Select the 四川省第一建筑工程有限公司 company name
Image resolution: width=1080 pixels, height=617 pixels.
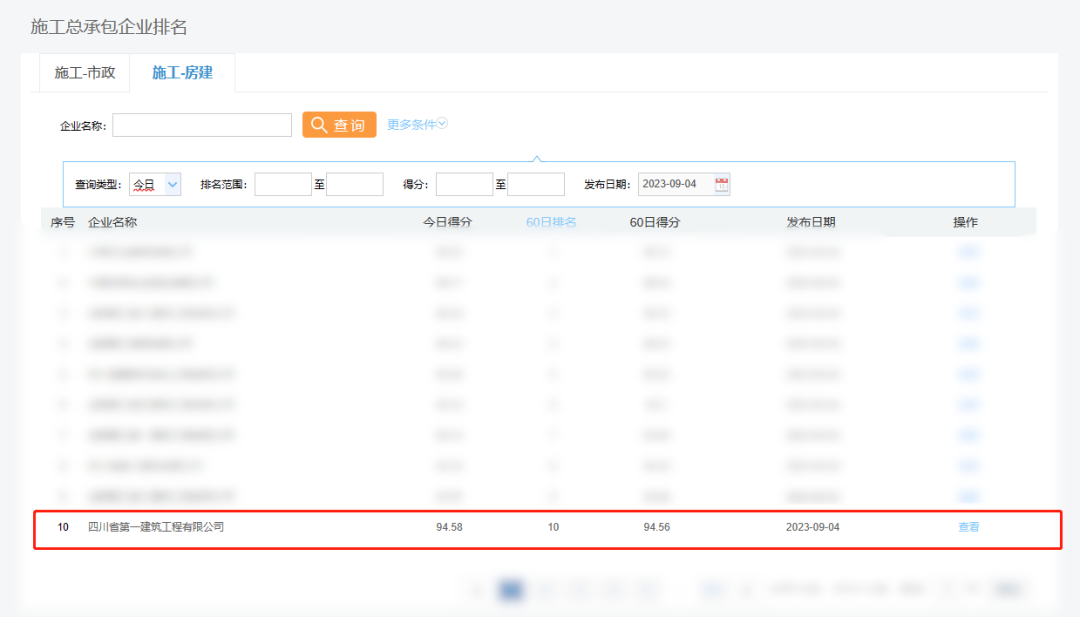coord(156,527)
